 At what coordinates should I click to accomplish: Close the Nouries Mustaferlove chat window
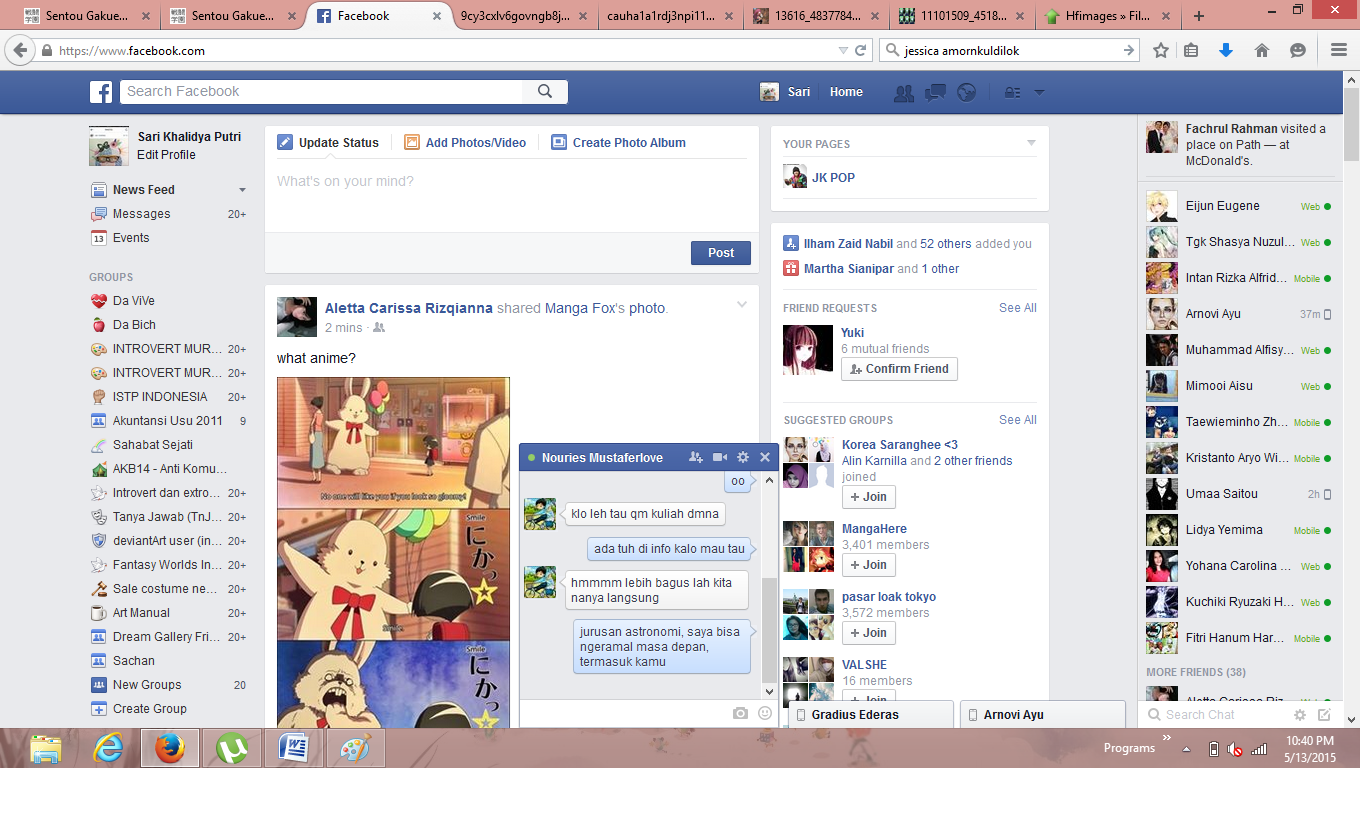point(765,457)
